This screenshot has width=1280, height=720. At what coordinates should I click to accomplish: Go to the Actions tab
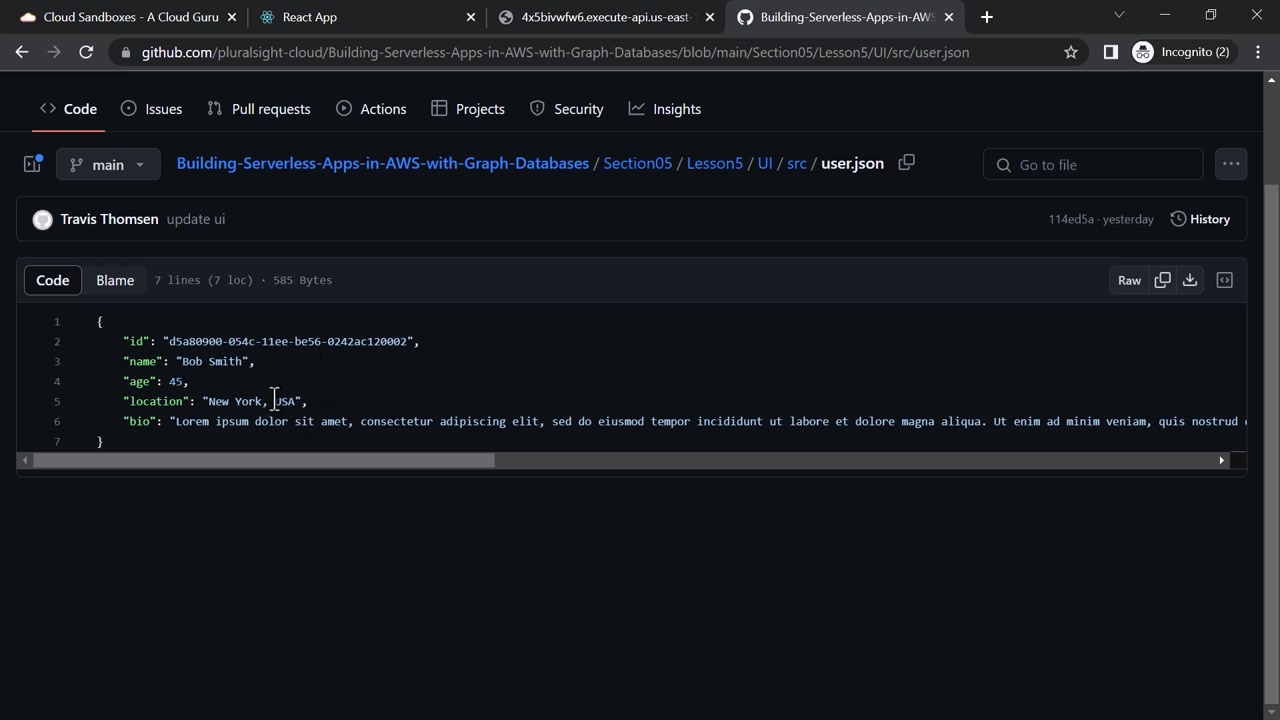[371, 109]
